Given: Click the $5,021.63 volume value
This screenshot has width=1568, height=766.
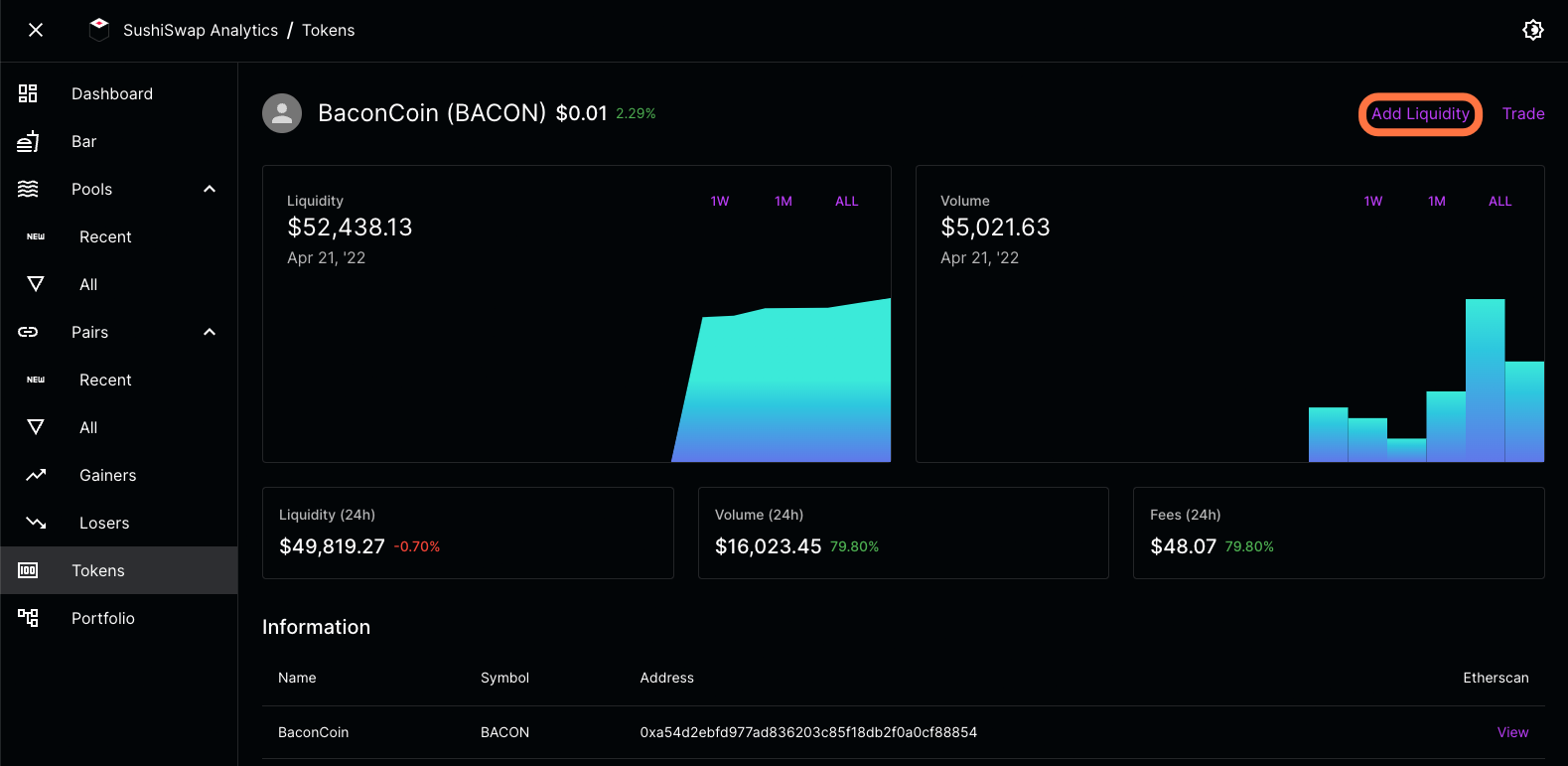Looking at the screenshot, I should pyautogui.click(x=995, y=228).
